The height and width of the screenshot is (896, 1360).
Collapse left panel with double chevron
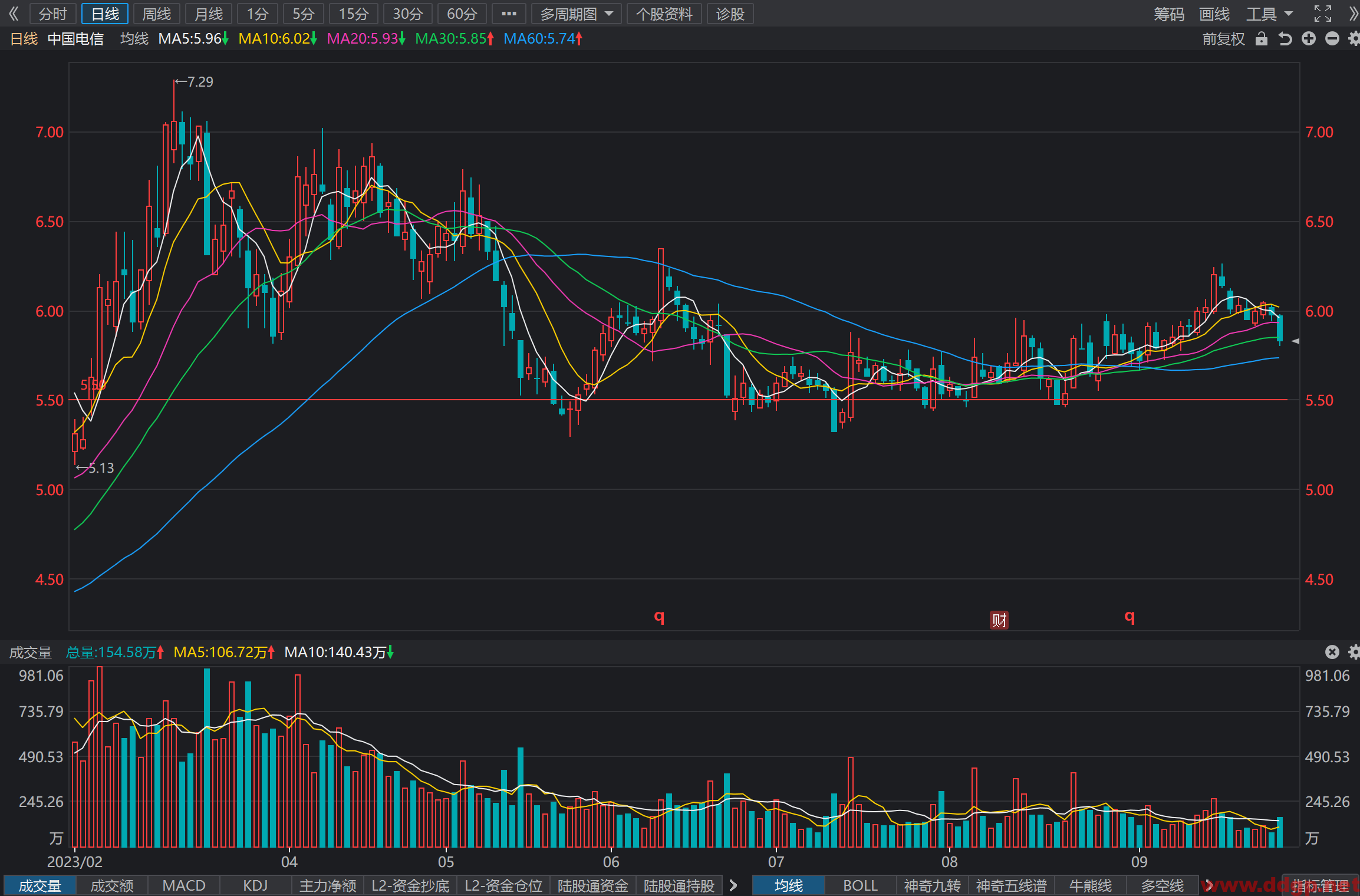pos(13,14)
